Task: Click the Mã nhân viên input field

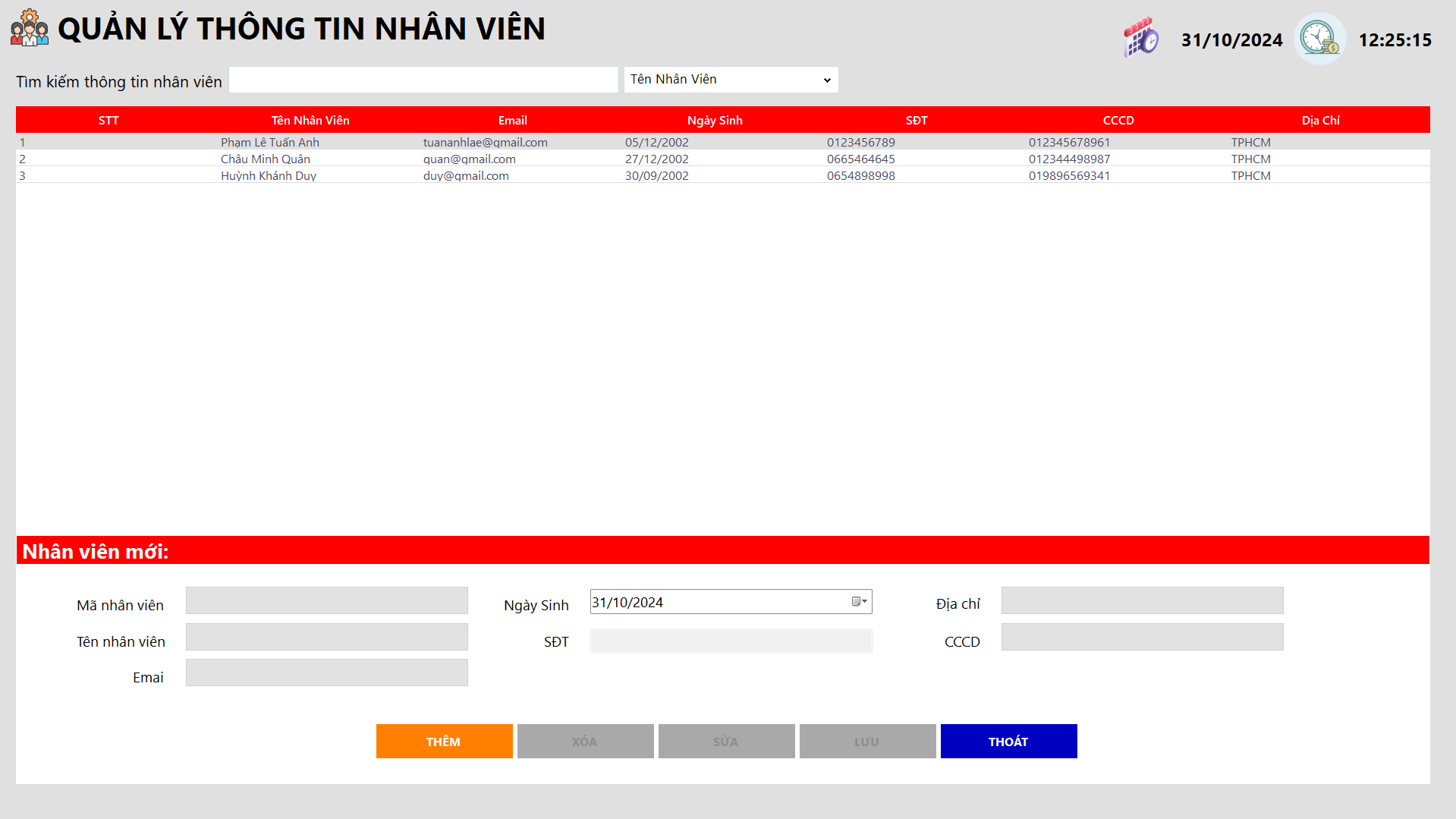Action: click(327, 600)
